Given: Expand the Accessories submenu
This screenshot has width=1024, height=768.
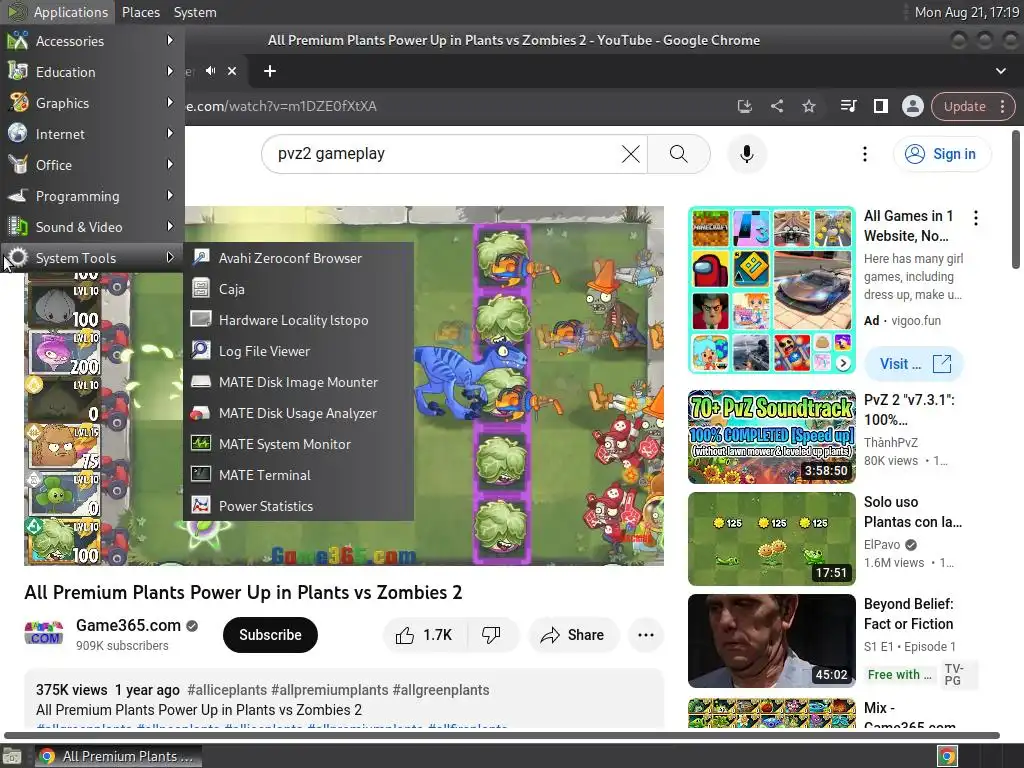Looking at the screenshot, I should (92, 40).
